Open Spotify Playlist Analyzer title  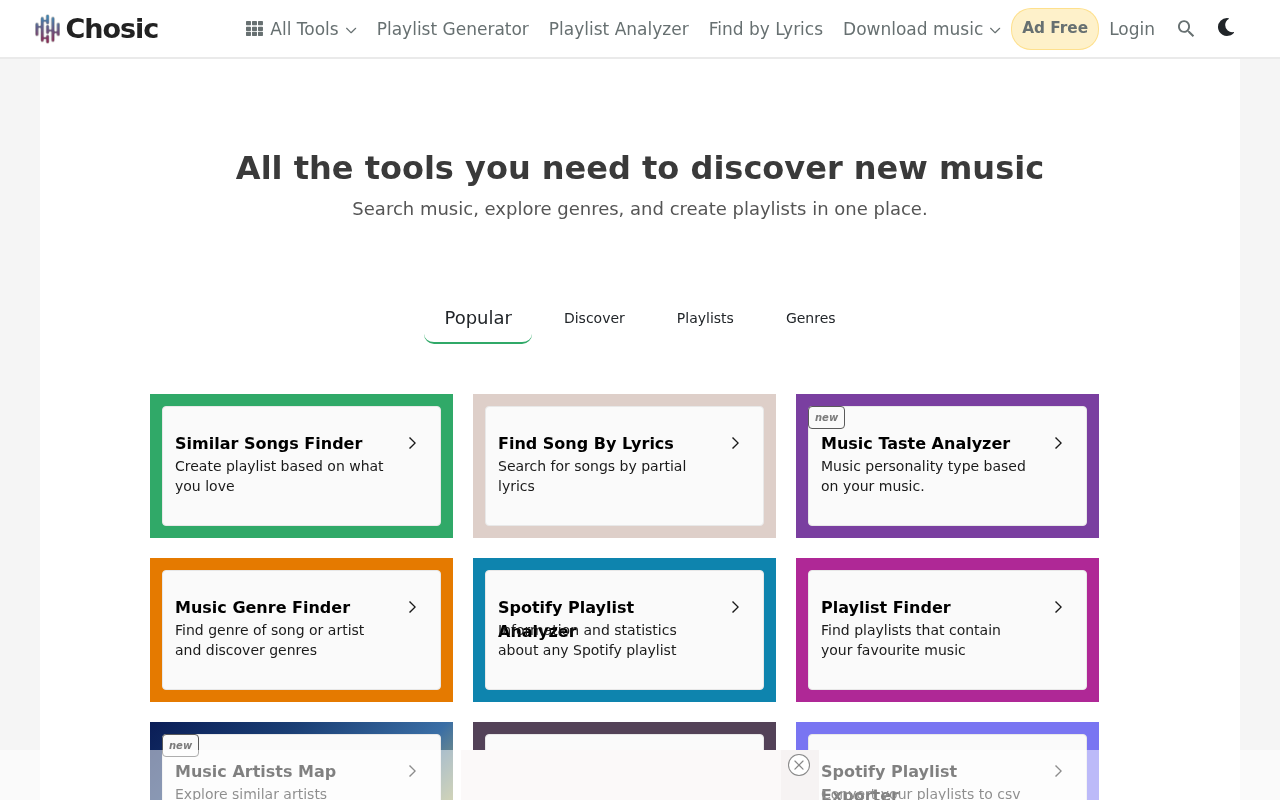point(566,618)
